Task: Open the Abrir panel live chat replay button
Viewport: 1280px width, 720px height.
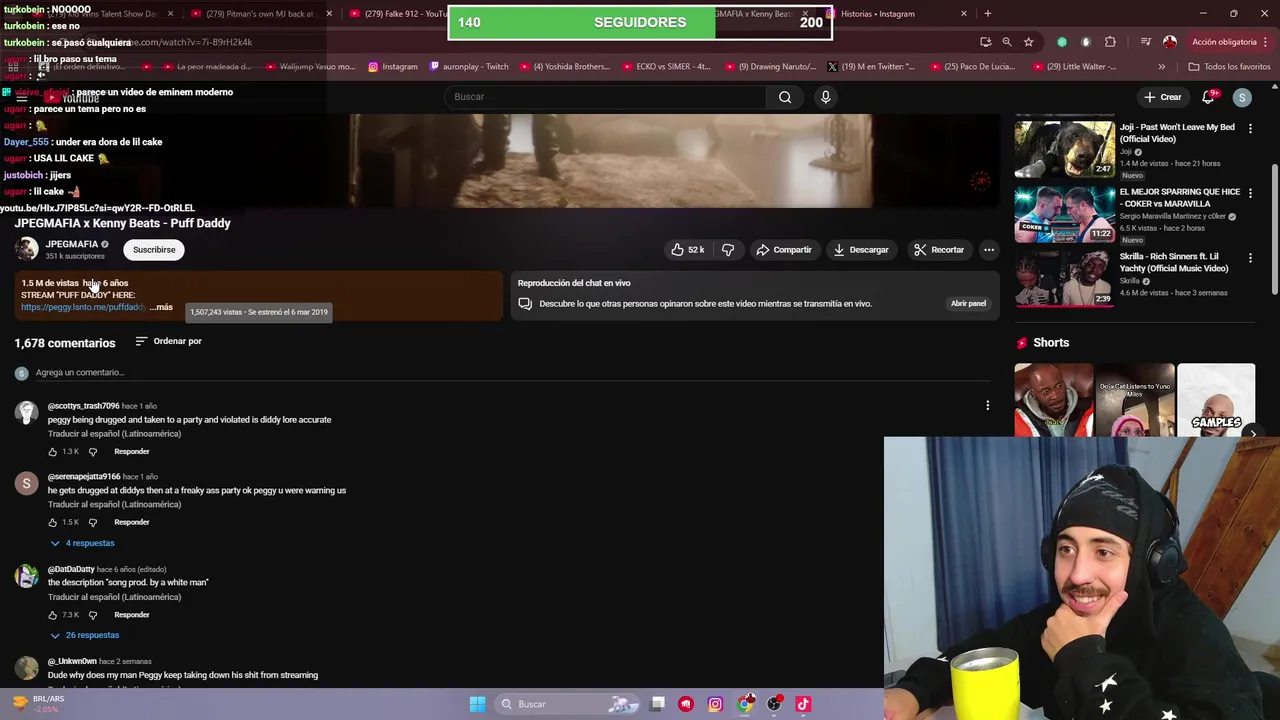Action: click(x=968, y=303)
